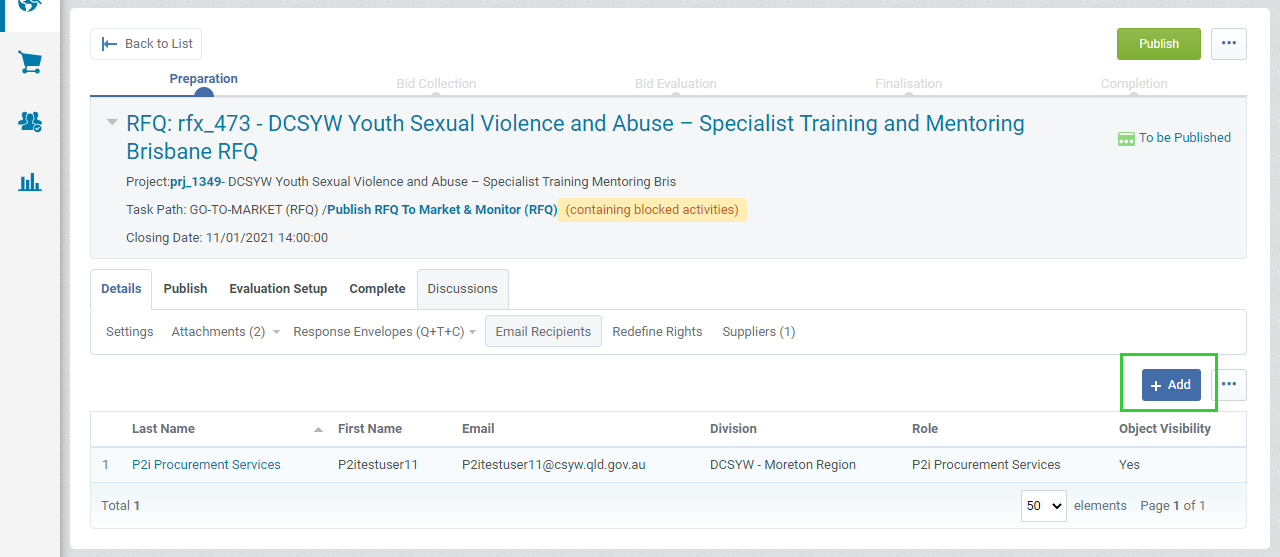Click the green Publish button
Image resolution: width=1280 pixels, height=557 pixels.
1158,44
